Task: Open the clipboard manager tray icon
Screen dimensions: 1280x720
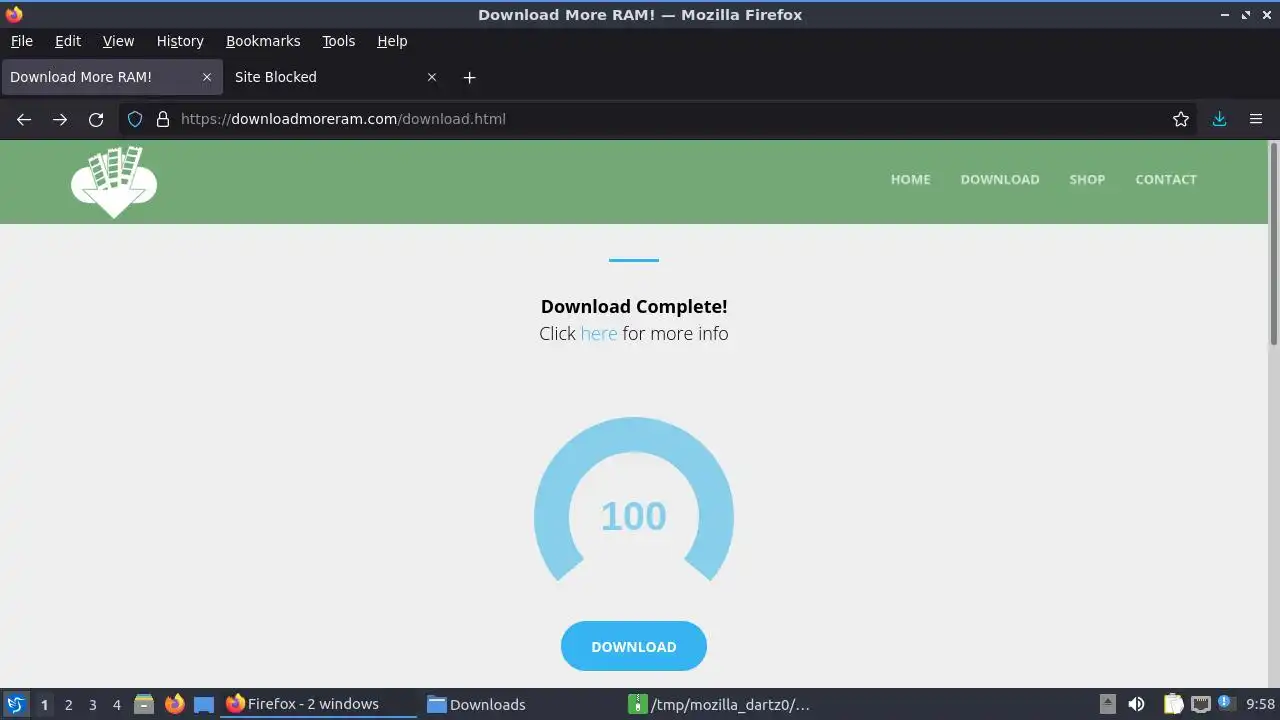Action: coord(1172,705)
